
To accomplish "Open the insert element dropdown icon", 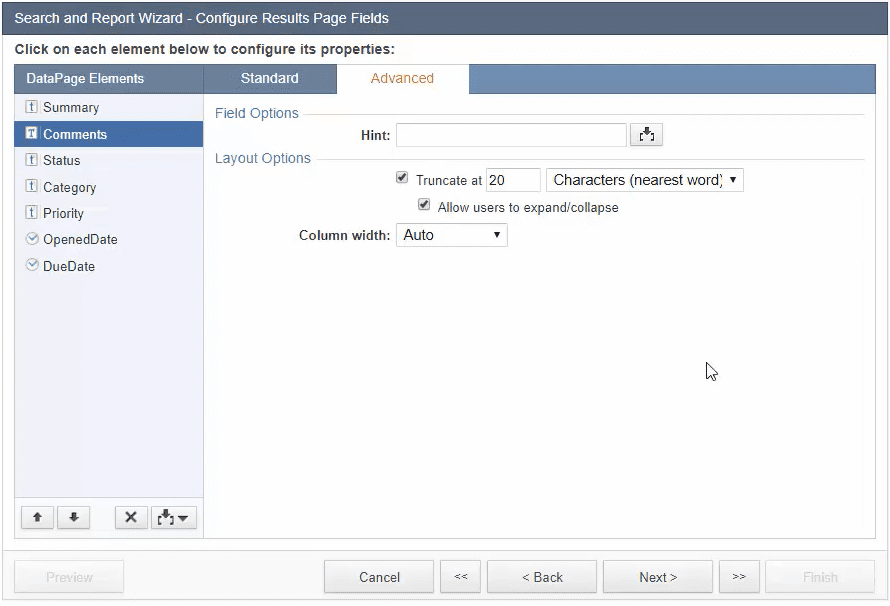I will (x=174, y=517).
